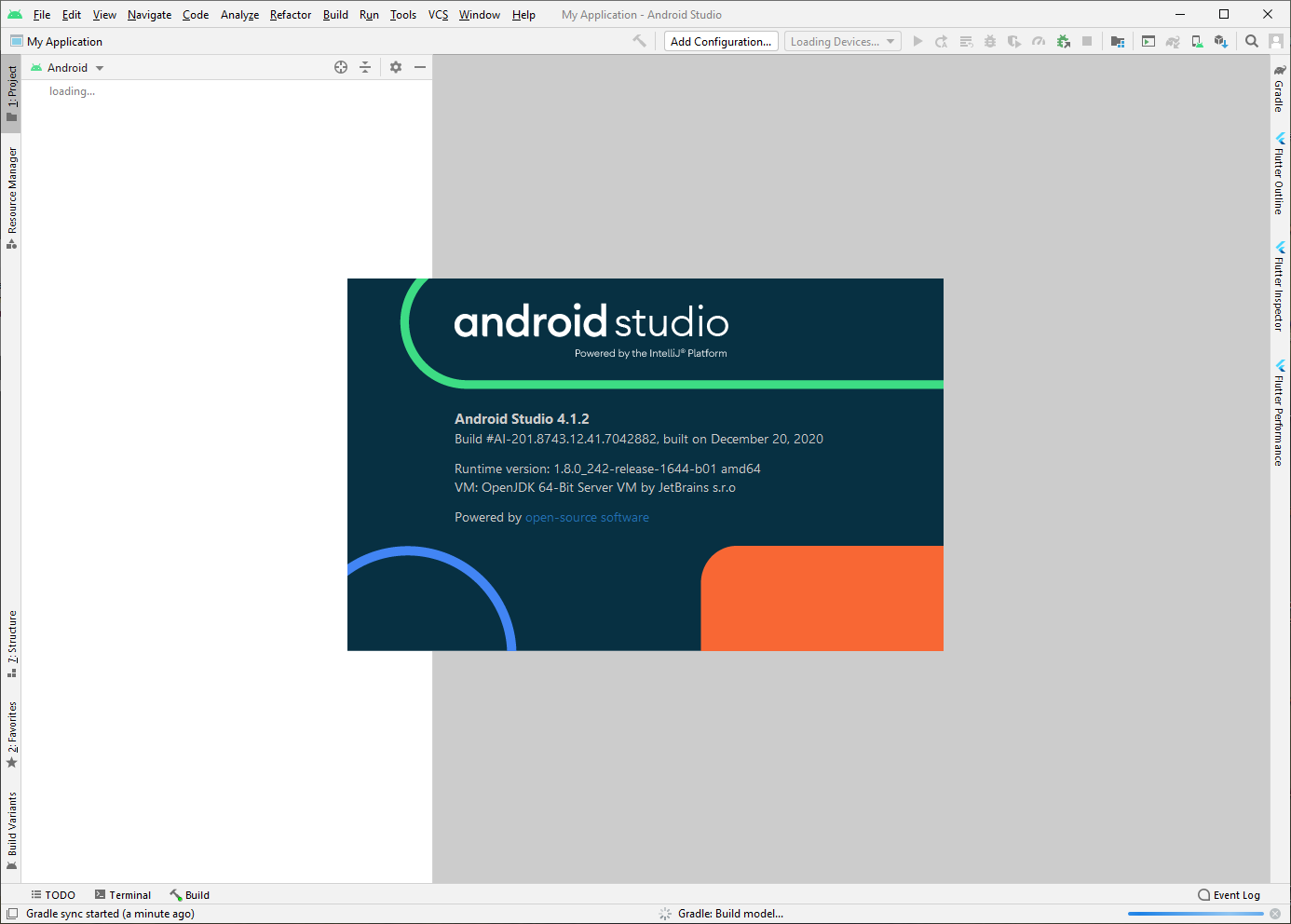Viewport: 1291px width, 924px height.
Task: Open the Event Log tool window
Action: [1229, 894]
